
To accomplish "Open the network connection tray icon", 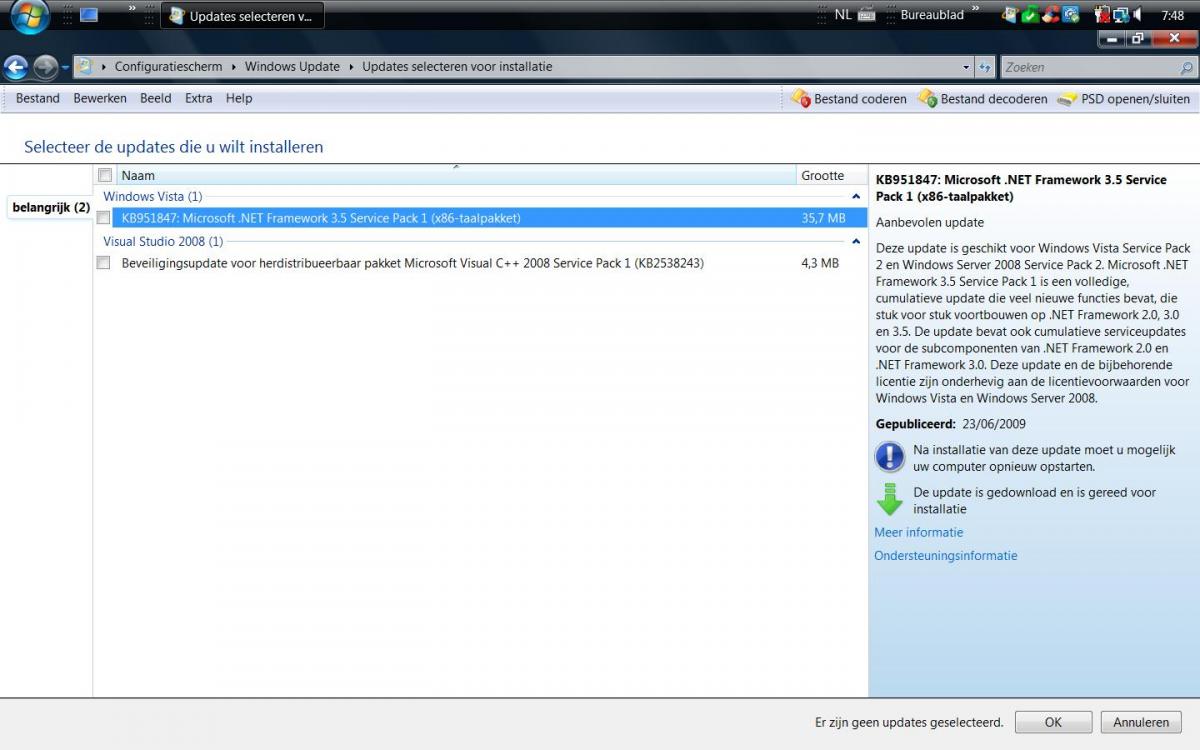I will 1121,15.
